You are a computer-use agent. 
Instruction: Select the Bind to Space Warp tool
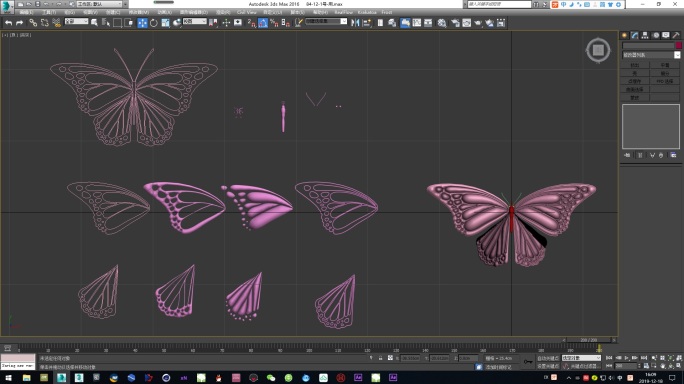(56, 23)
